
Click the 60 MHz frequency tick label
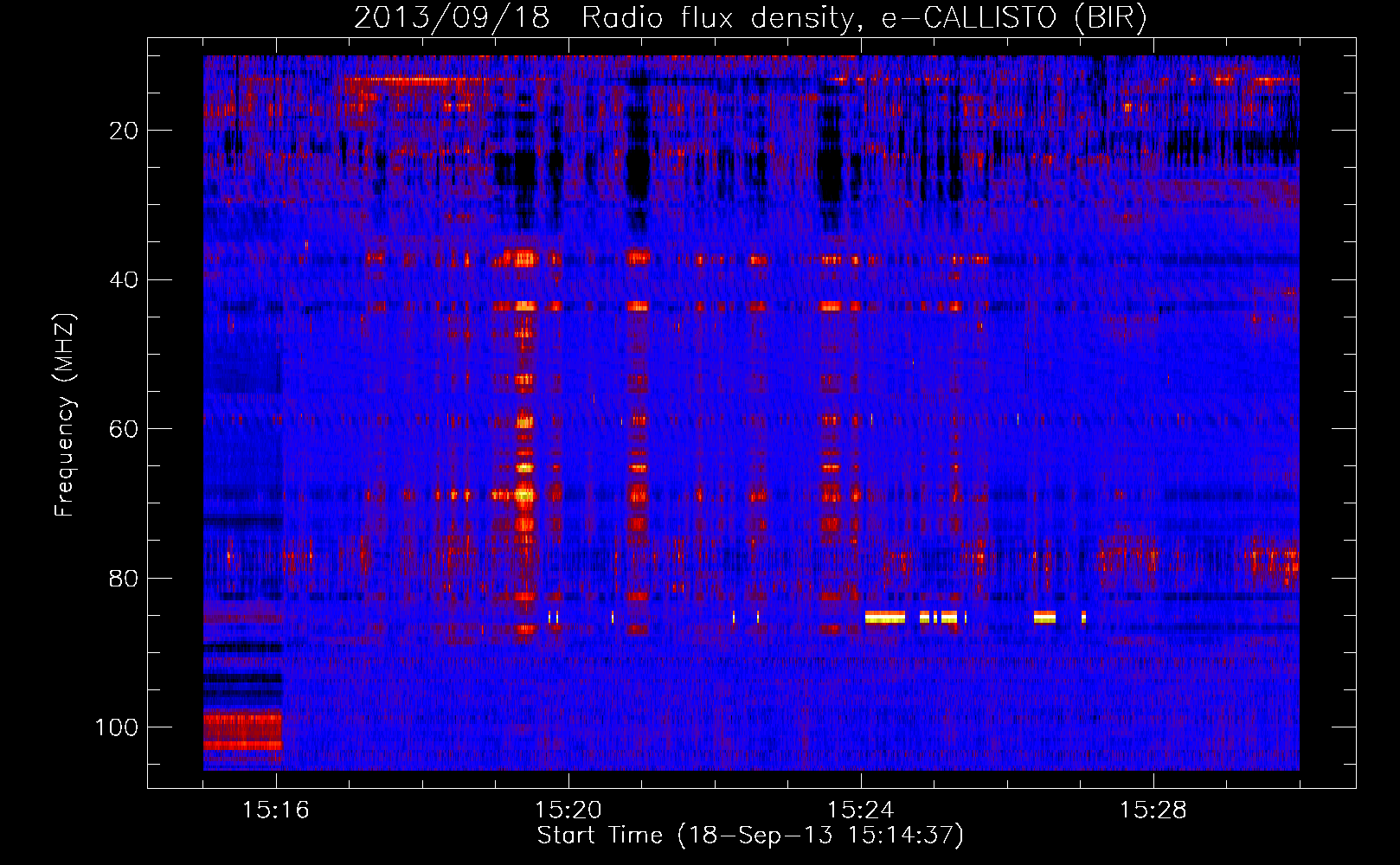[124, 429]
